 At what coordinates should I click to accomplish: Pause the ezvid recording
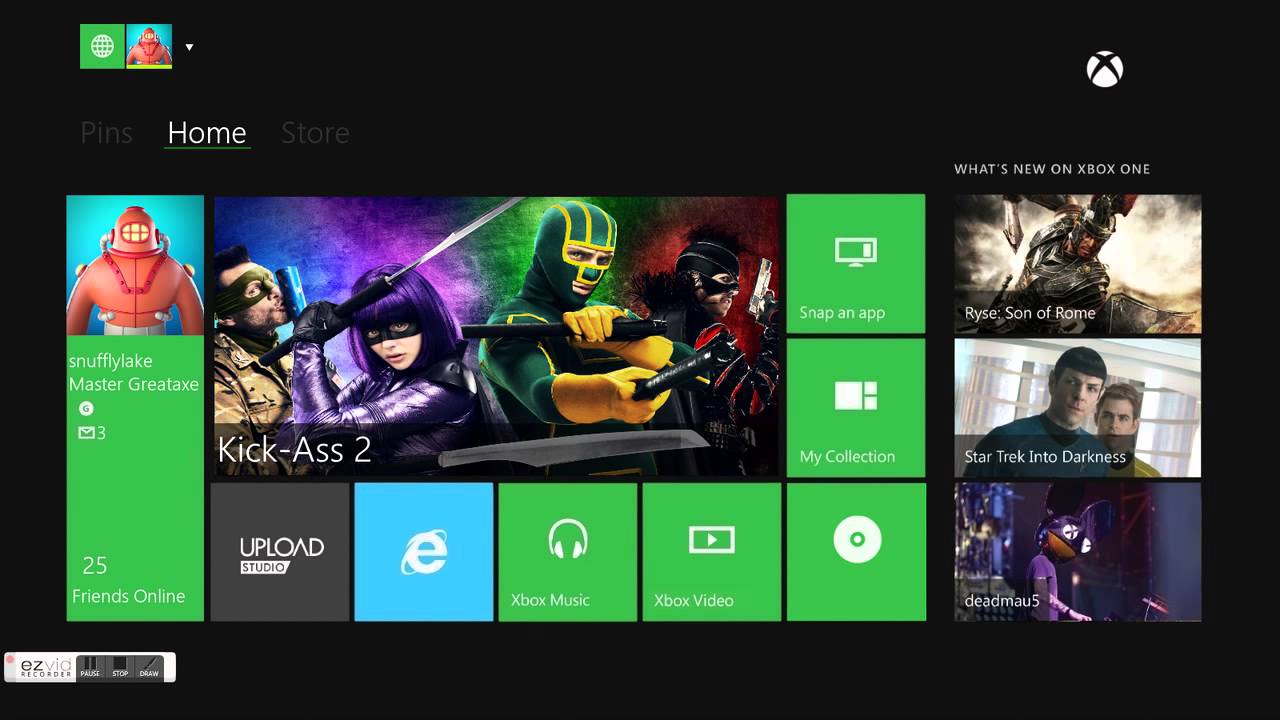(90, 667)
